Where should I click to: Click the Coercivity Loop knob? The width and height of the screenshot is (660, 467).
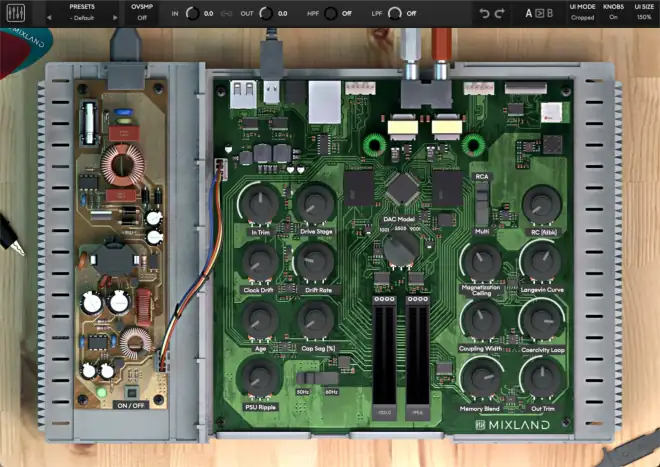(x=542, y=321)
